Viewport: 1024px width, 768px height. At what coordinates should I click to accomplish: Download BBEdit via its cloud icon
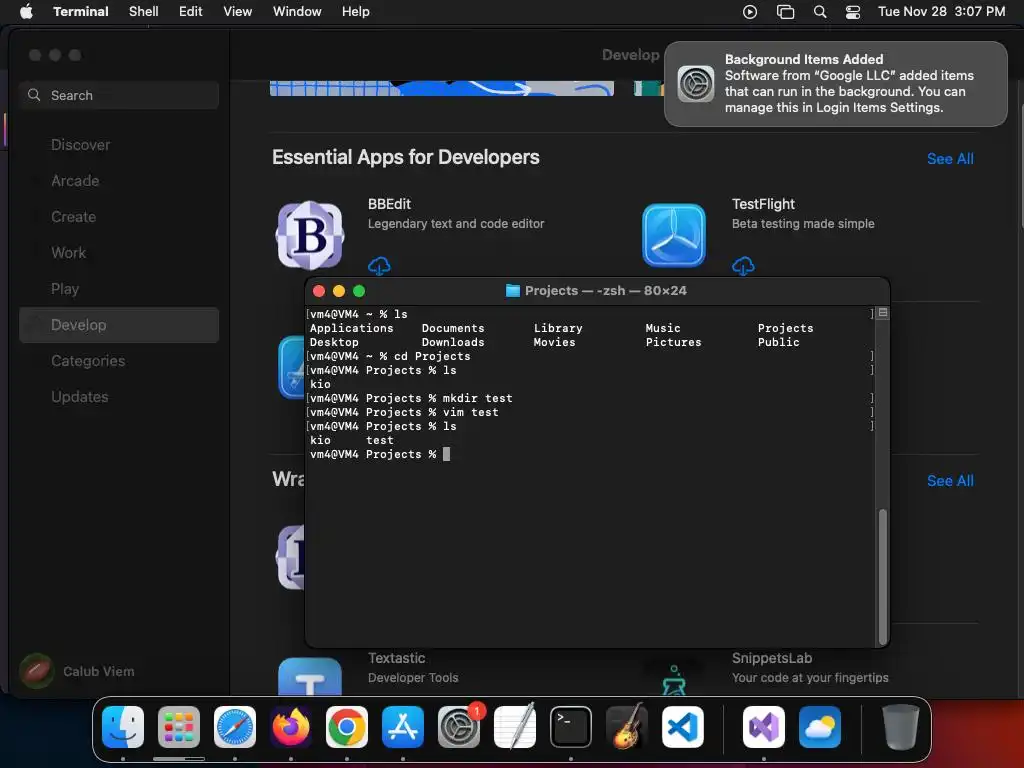click(x=379, y=266)
